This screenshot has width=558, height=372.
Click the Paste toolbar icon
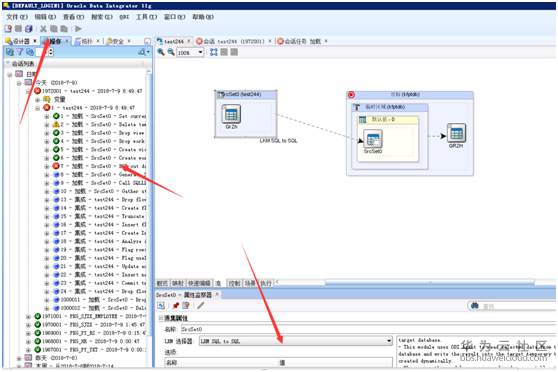[64, 28]
